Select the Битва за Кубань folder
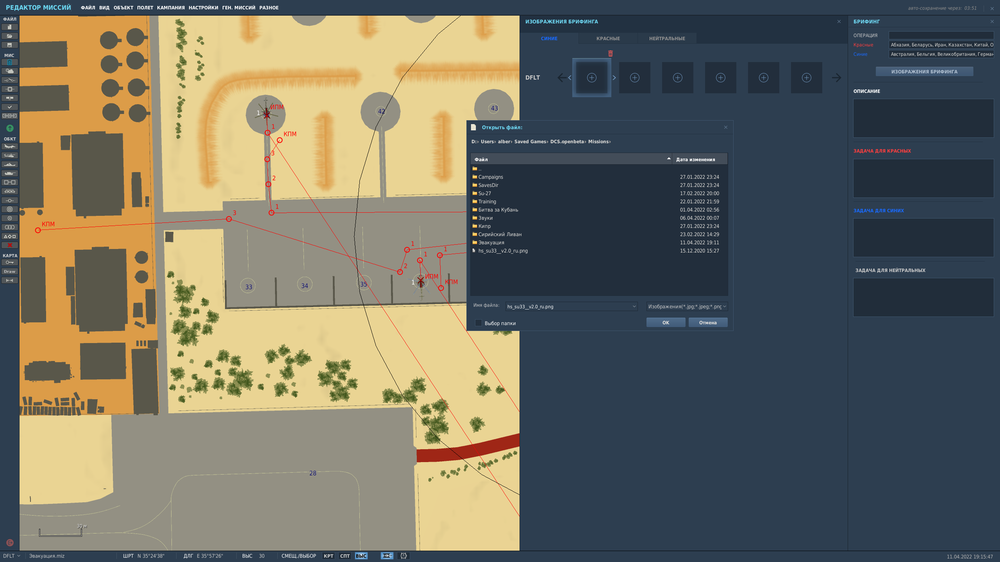 [x=497, y=209]
